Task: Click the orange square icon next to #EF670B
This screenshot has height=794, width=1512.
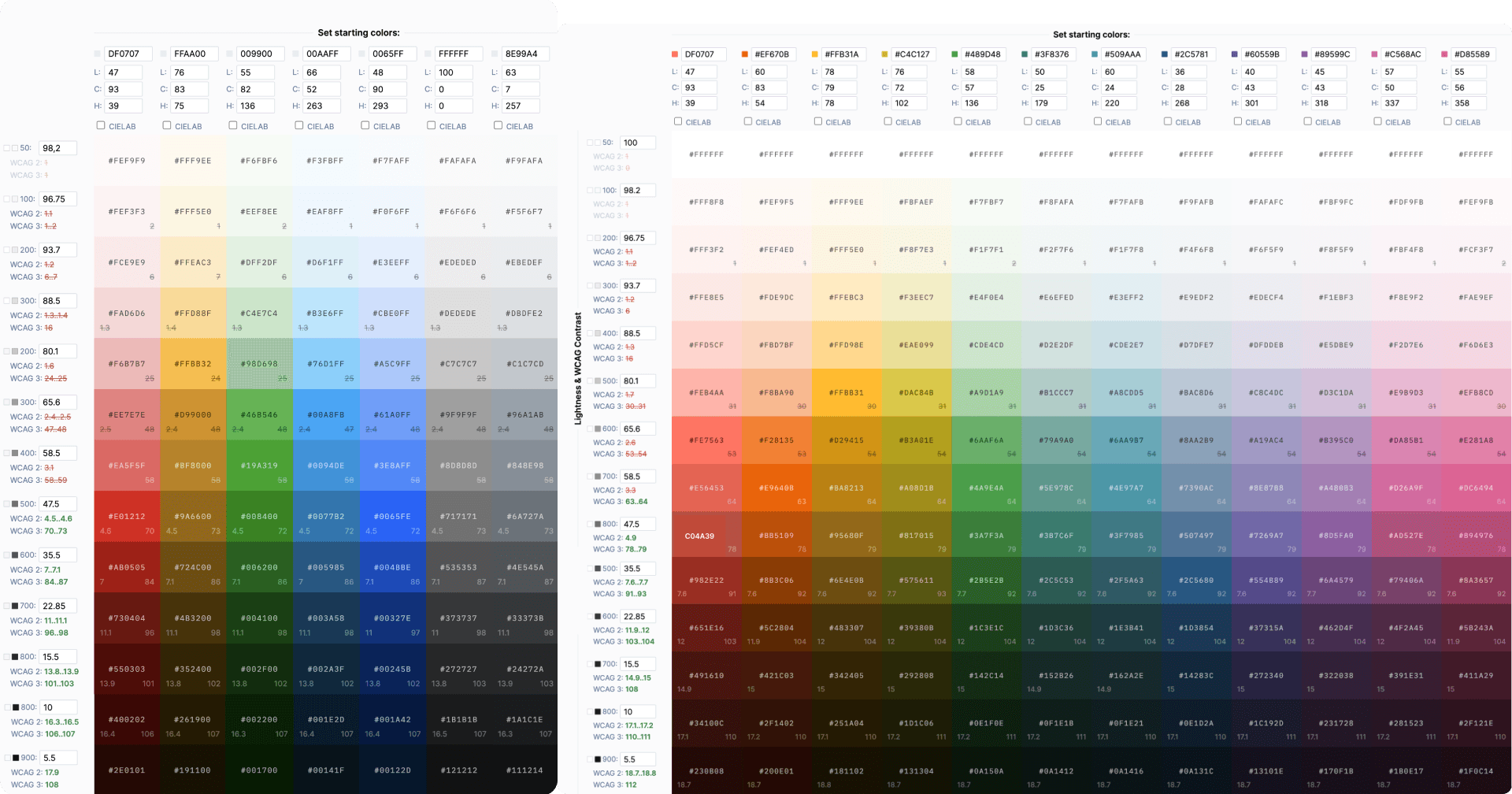Action: click(744, 54)
